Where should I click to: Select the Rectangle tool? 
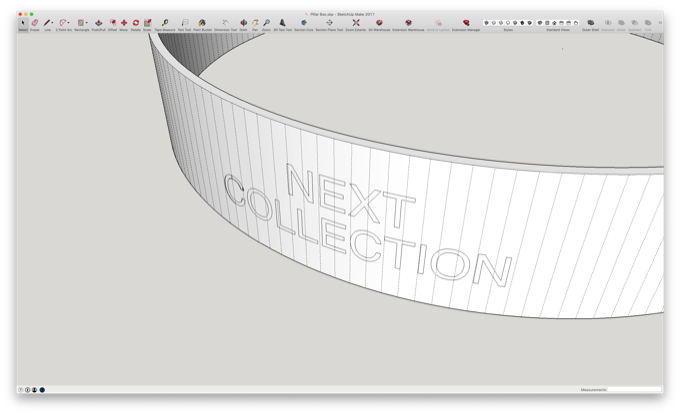81,23
